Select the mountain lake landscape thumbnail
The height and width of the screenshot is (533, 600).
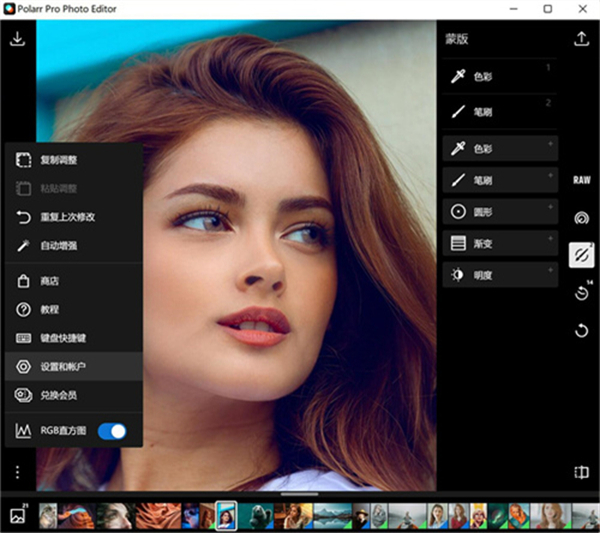pos(333,516)
